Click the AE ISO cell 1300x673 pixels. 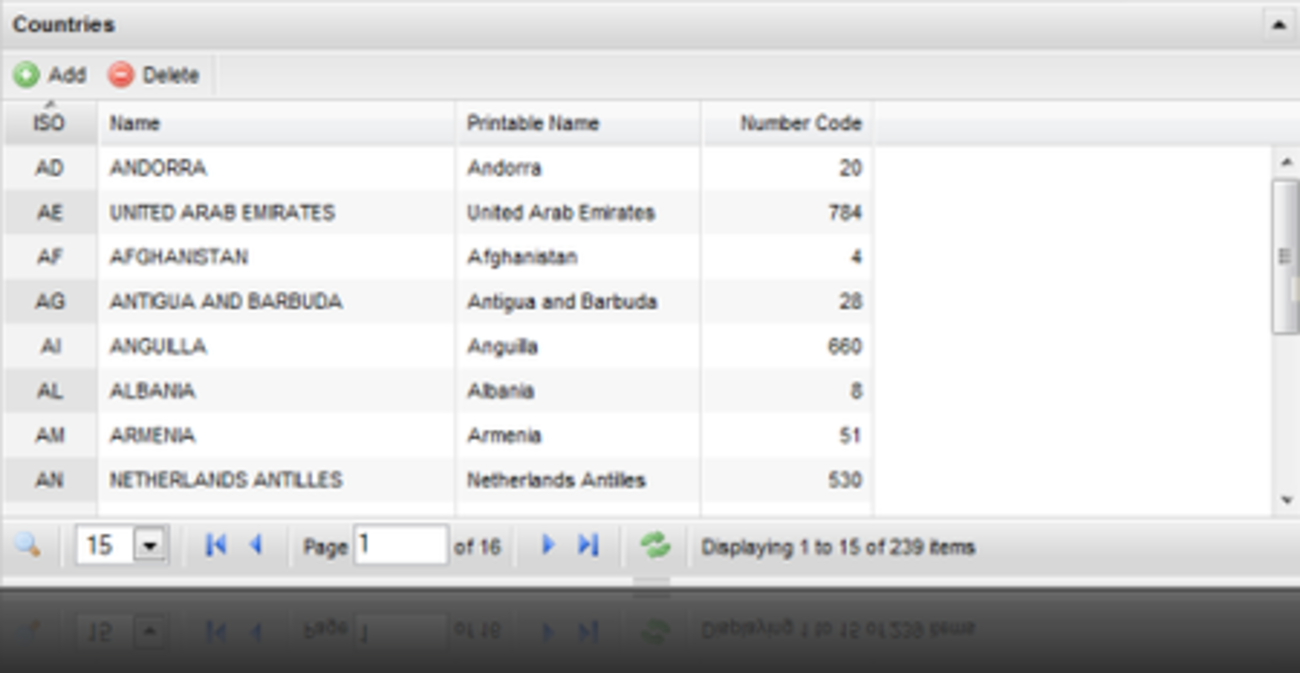pyautogui.click(x=49, y=213)
